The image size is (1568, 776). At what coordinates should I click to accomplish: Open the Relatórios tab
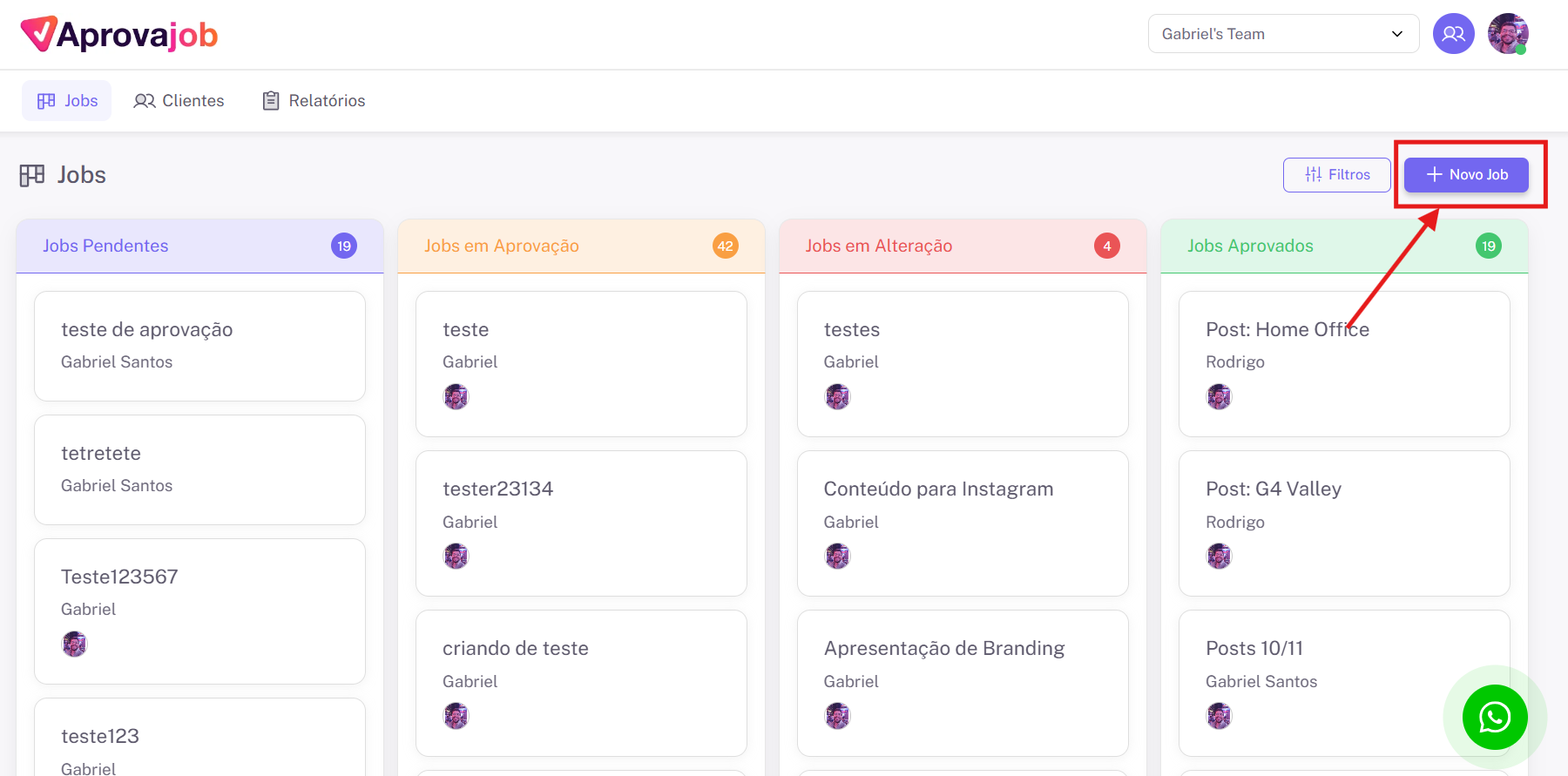314,101
